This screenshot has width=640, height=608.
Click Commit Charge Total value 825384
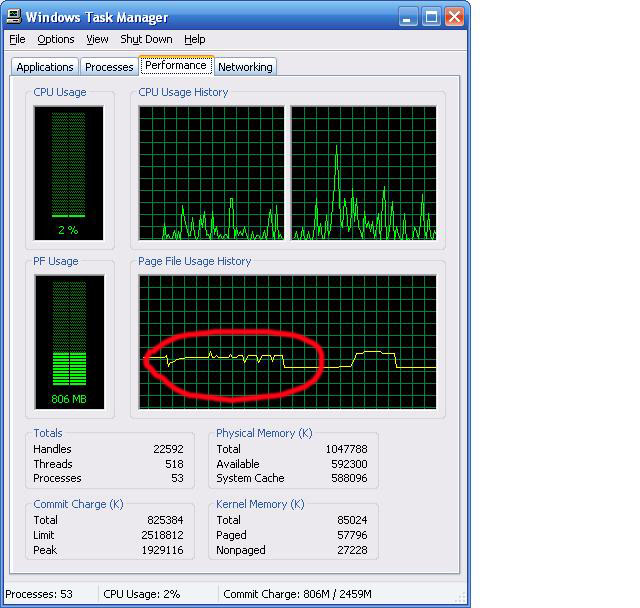pyautogui.click(x=165, y=520)
